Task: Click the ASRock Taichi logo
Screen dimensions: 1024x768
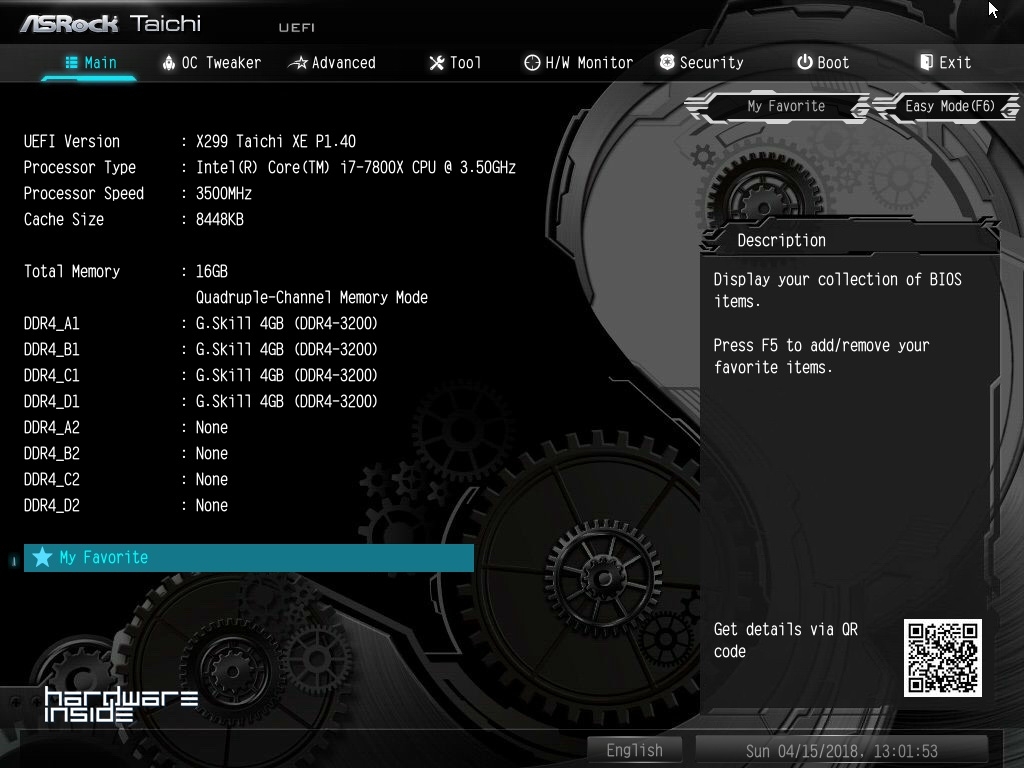Action: [110, 24]
